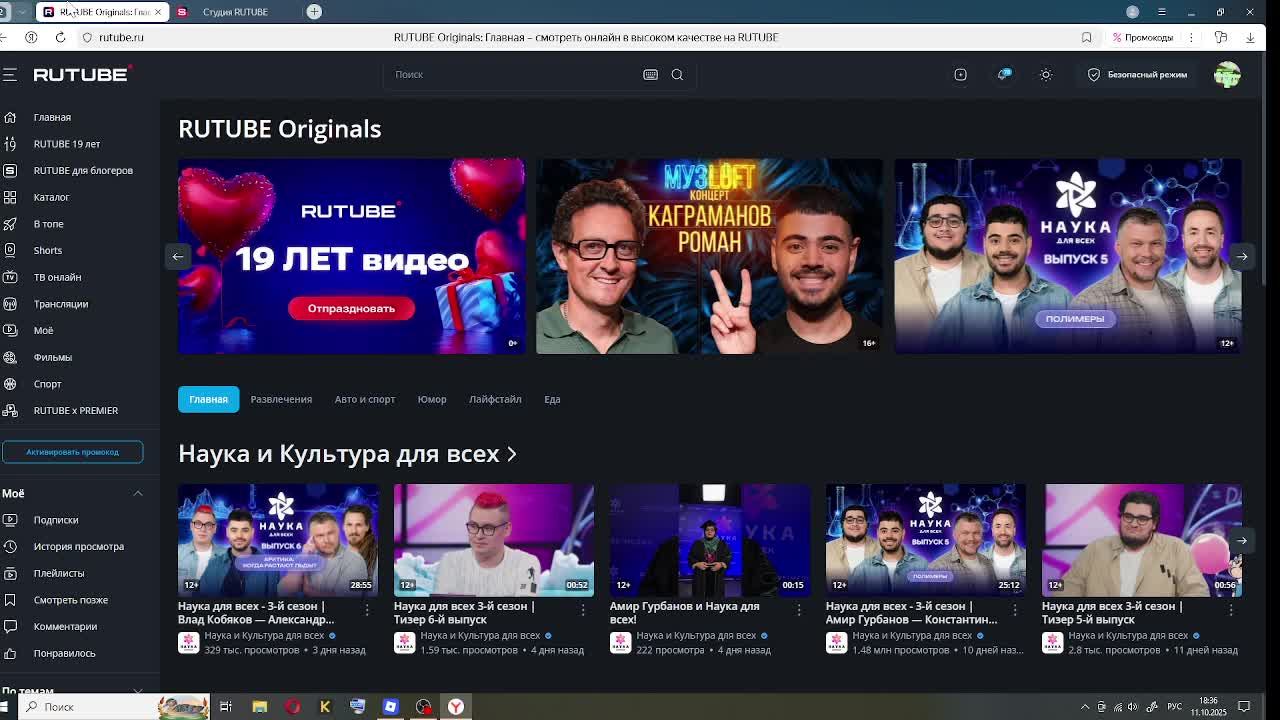Open browser downloads

pyautogui.click(x=1250, y=38)
